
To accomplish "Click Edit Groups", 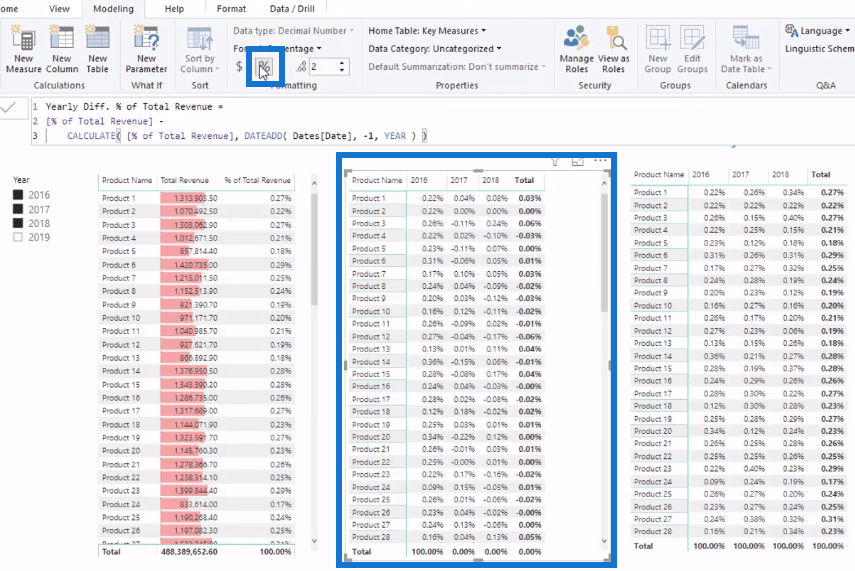I will (692, 49).
